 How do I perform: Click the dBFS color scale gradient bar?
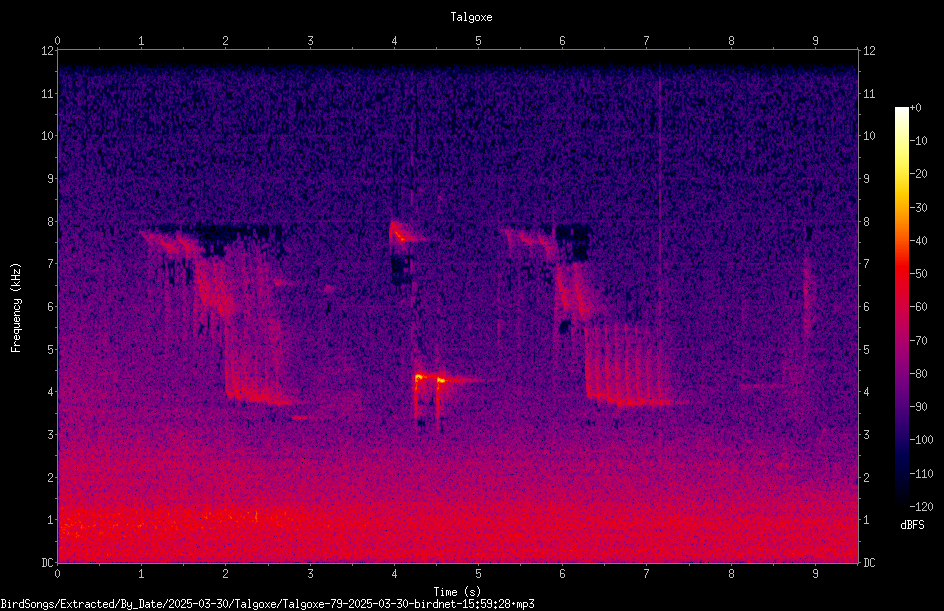coord(901,307)
